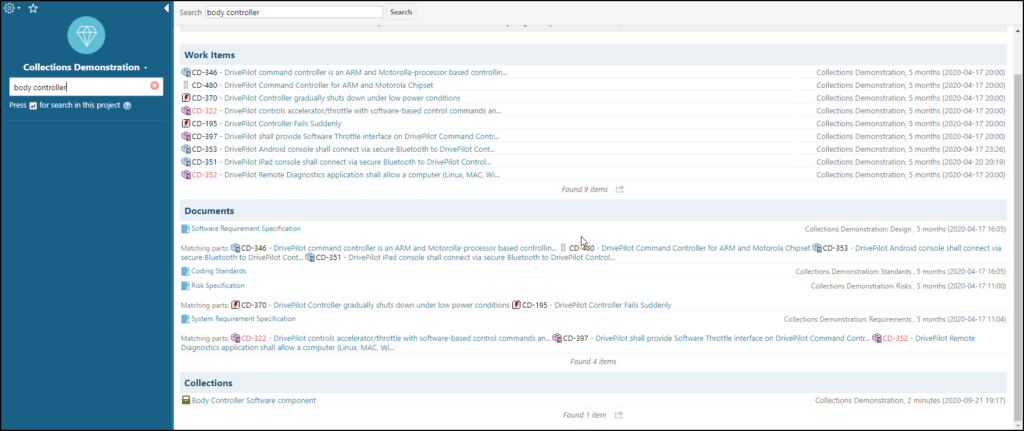This screenshot has height=431, width=1024.
Task: Open CD-195 link in Risk Specification matching parts
Action: (x=613, y=305)
